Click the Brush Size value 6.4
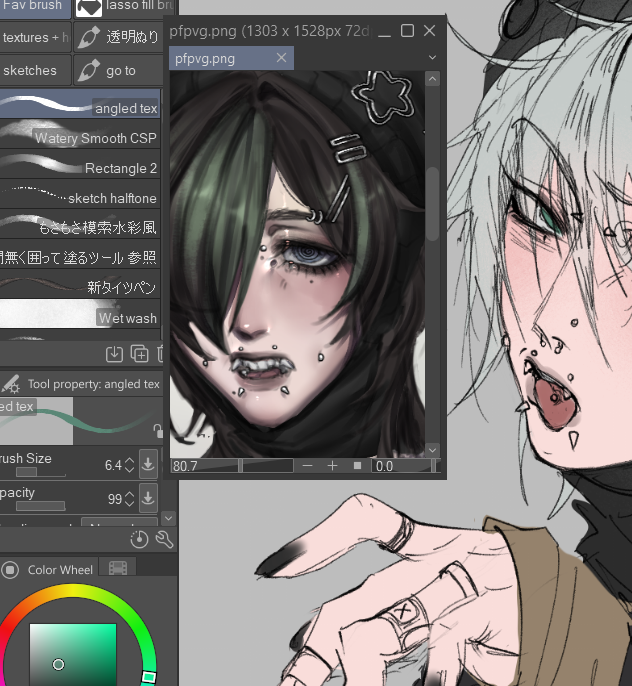This screenshot has height=686, width=632. pyautogui.click(x=113, y=465)
